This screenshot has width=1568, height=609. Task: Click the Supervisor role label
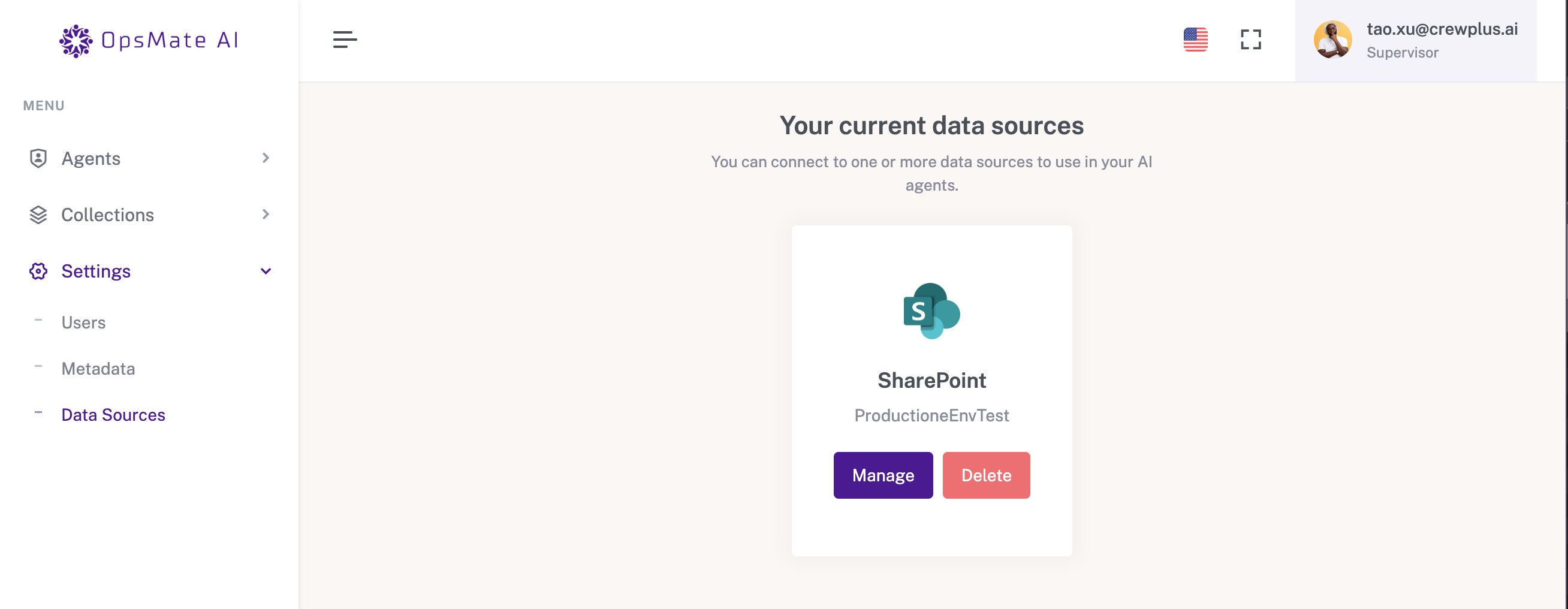[1403, 53]
